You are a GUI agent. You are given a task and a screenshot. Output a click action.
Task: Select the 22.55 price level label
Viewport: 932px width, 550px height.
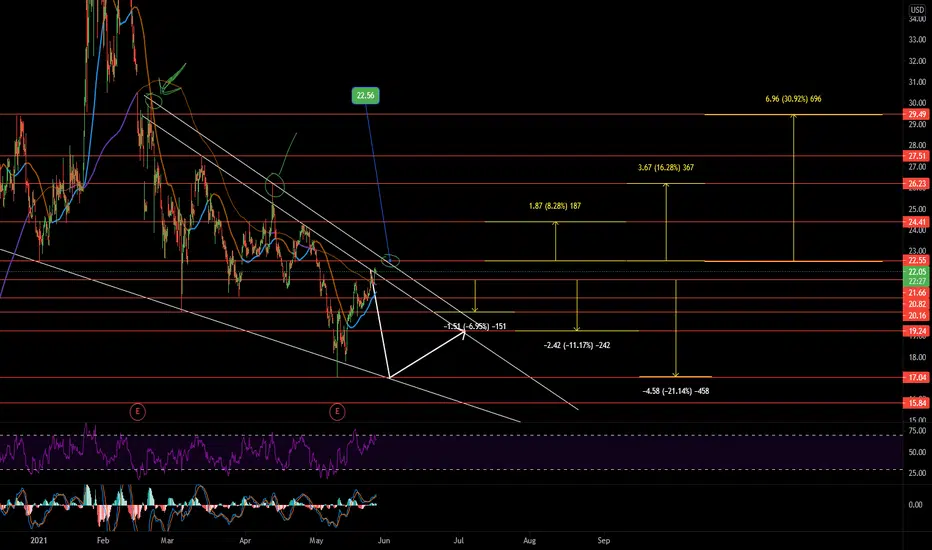[x=916, y=260]
